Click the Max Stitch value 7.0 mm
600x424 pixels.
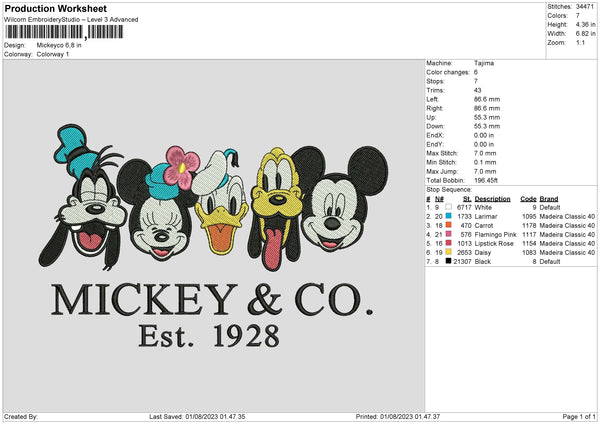(485, 153)
